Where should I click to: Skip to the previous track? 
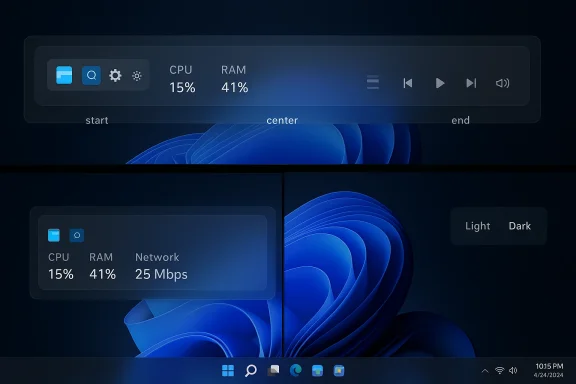coord(407,83)
